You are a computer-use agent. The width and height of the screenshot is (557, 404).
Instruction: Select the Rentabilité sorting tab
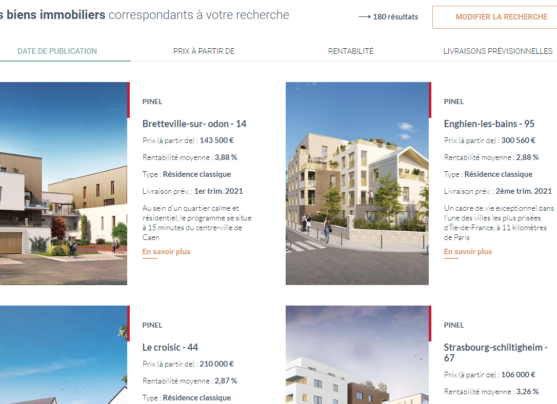(351, 51)
